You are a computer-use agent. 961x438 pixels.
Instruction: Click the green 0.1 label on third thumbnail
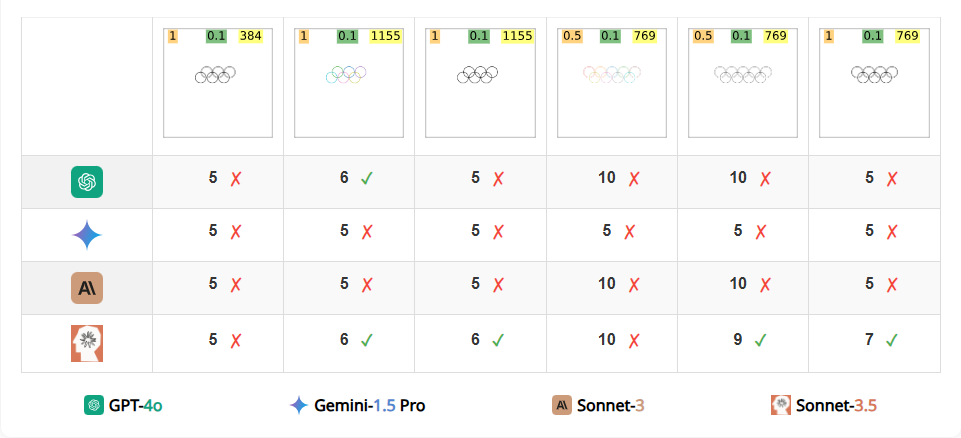[x=479, y=36]
